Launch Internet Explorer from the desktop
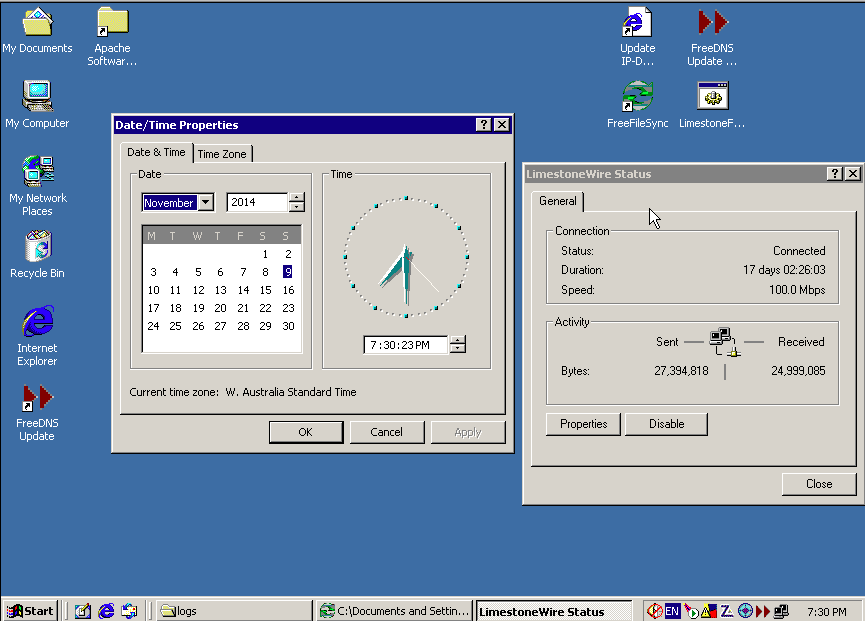Viewport: 865px width, 621px height. [x=38, y=336]
